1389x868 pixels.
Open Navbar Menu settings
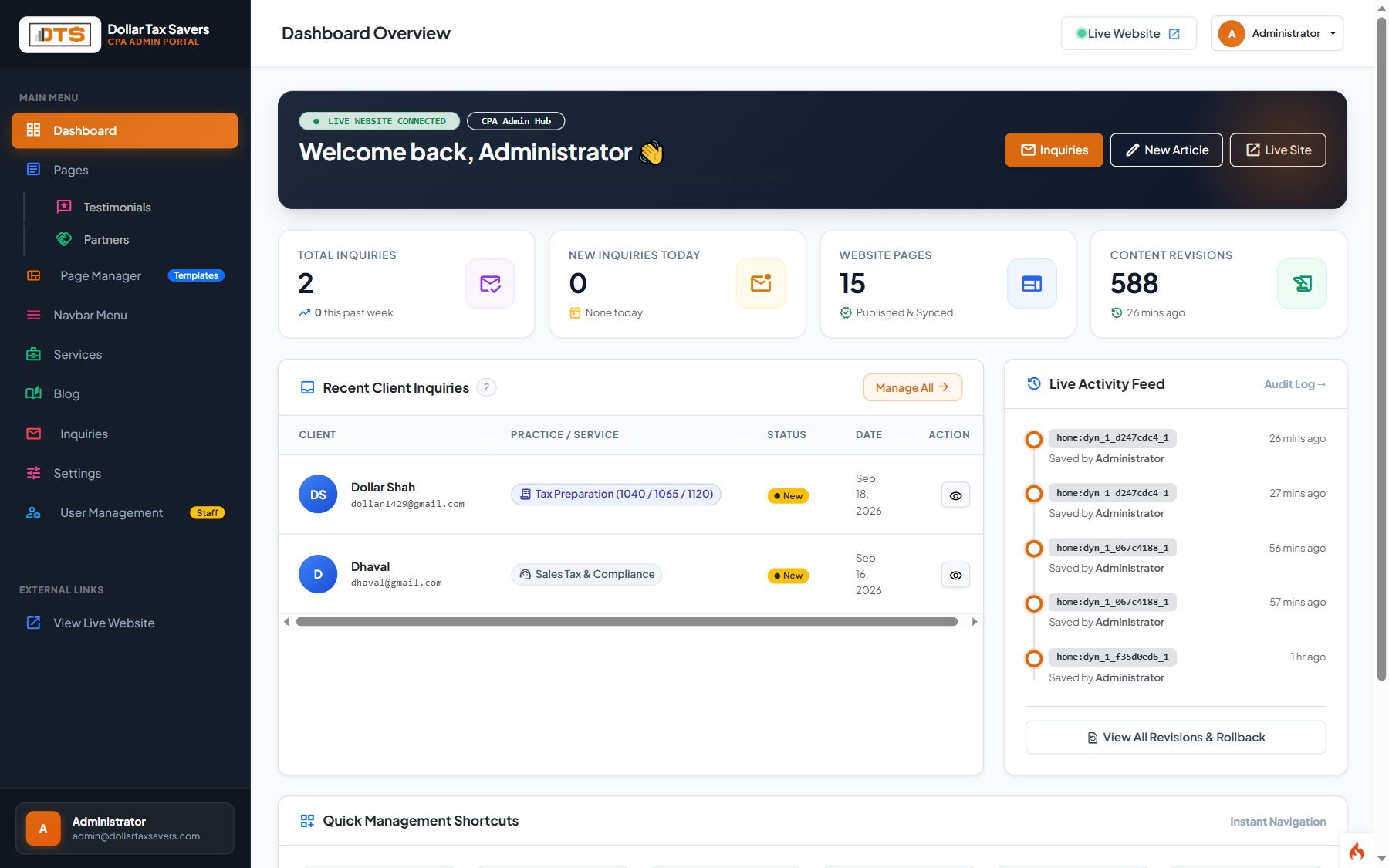[x=125, y=315]
